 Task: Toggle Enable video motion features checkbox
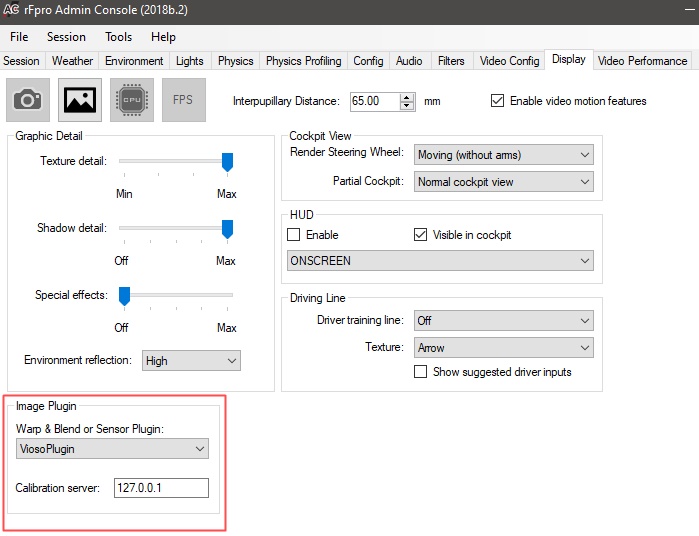click(498, 101)
